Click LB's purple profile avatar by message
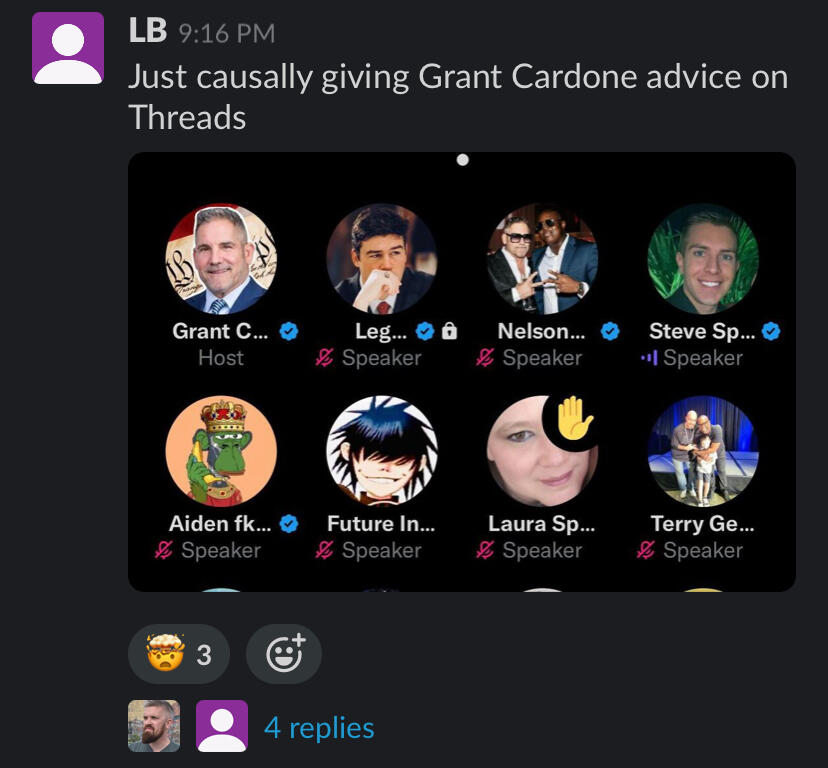828x768 pixels. (68, 48)
